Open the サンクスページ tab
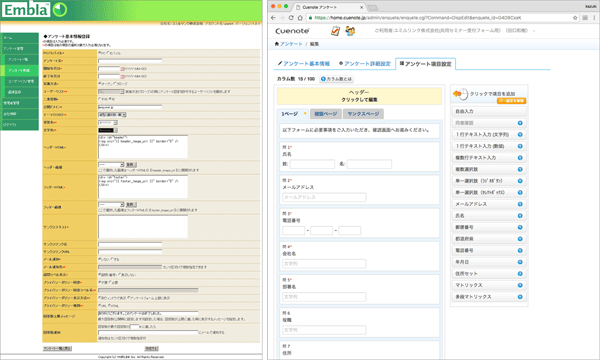Viewport: 600px width, 360px height. [x=363, y=114]
